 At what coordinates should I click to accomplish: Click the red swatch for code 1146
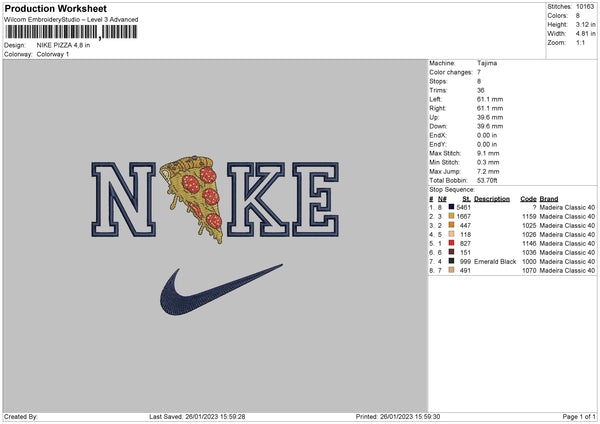click(x=451, y=243)
